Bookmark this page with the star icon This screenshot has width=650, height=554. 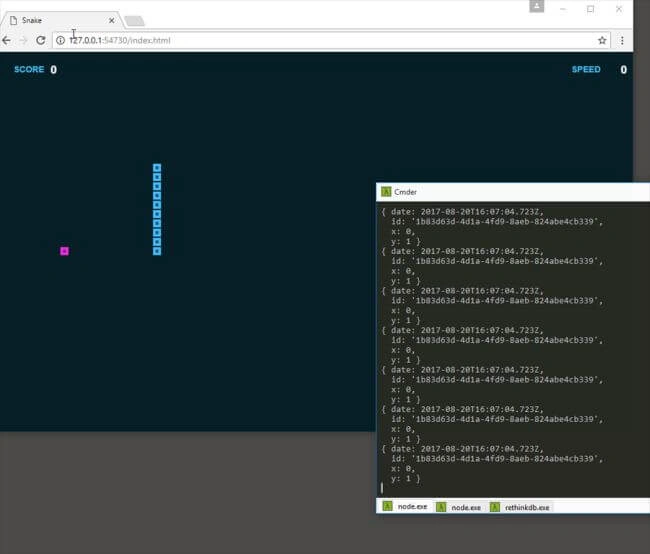point(602,40)
